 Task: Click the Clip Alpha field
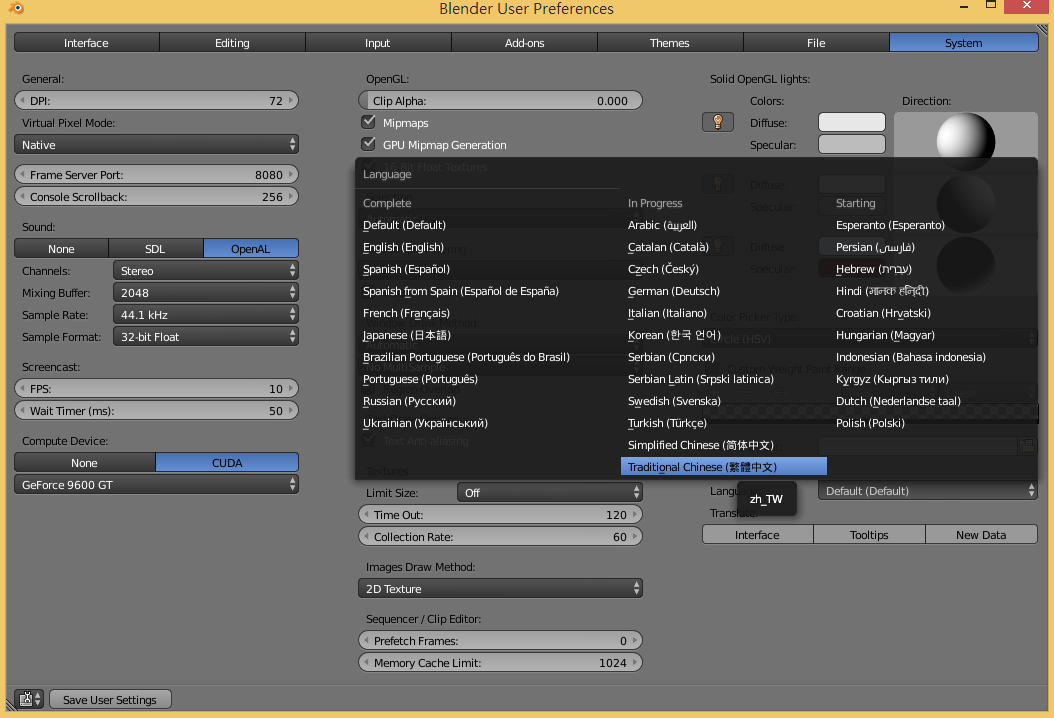point(500,100)
